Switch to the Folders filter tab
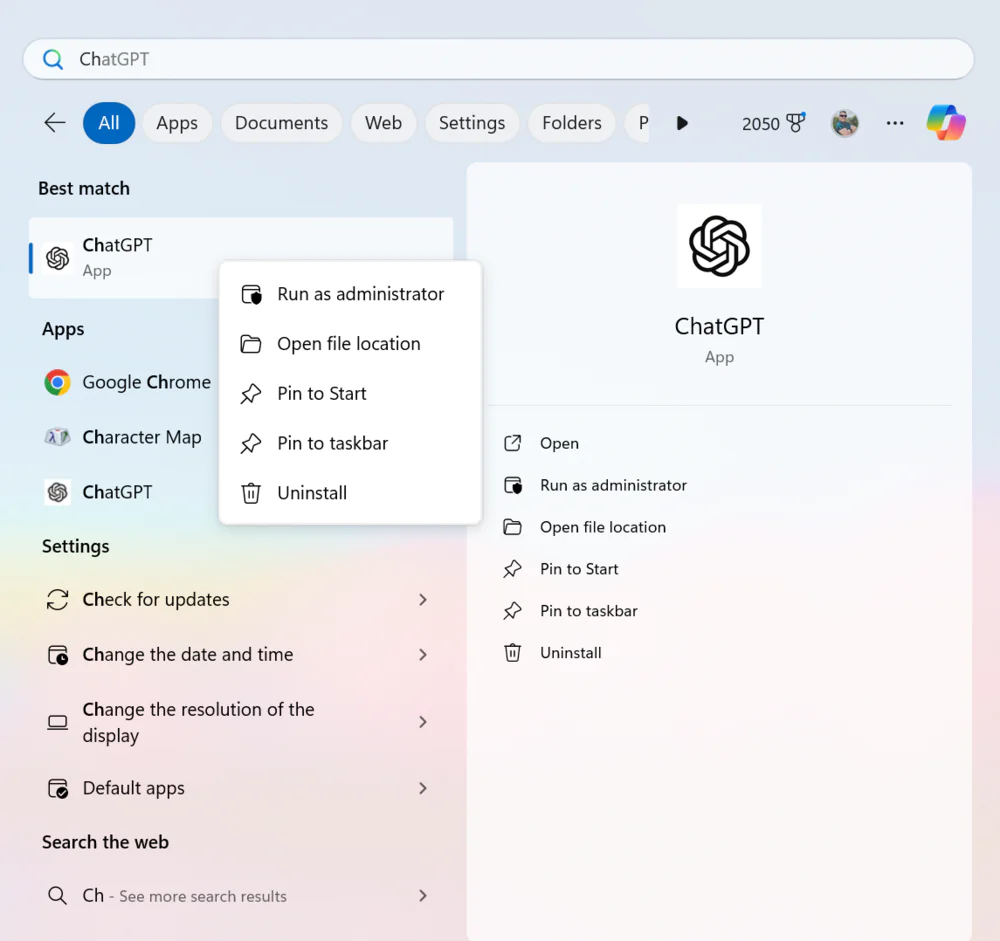This screenshot has height=941, width=1000. (571, 122)
